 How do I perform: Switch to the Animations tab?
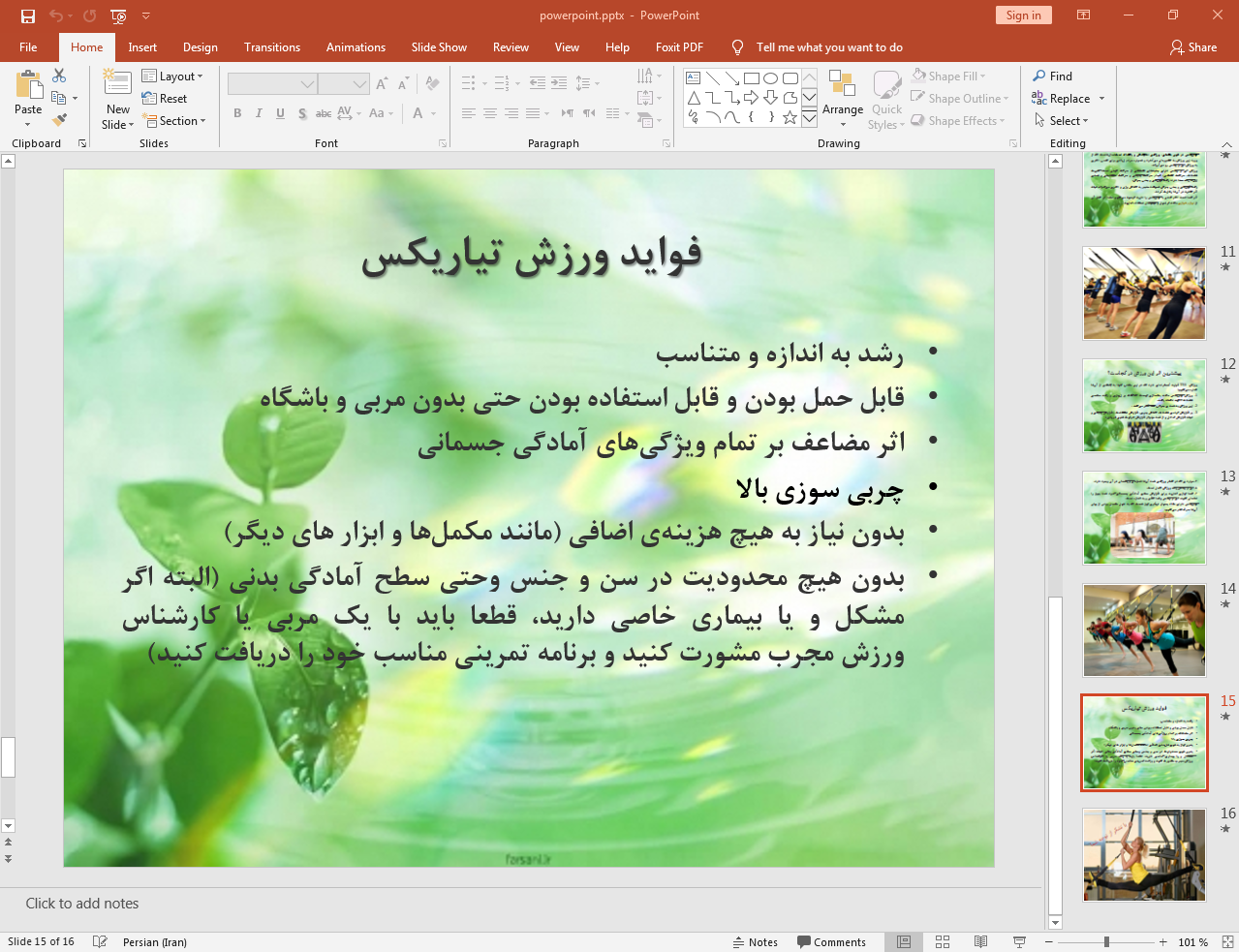coord(356,47)
